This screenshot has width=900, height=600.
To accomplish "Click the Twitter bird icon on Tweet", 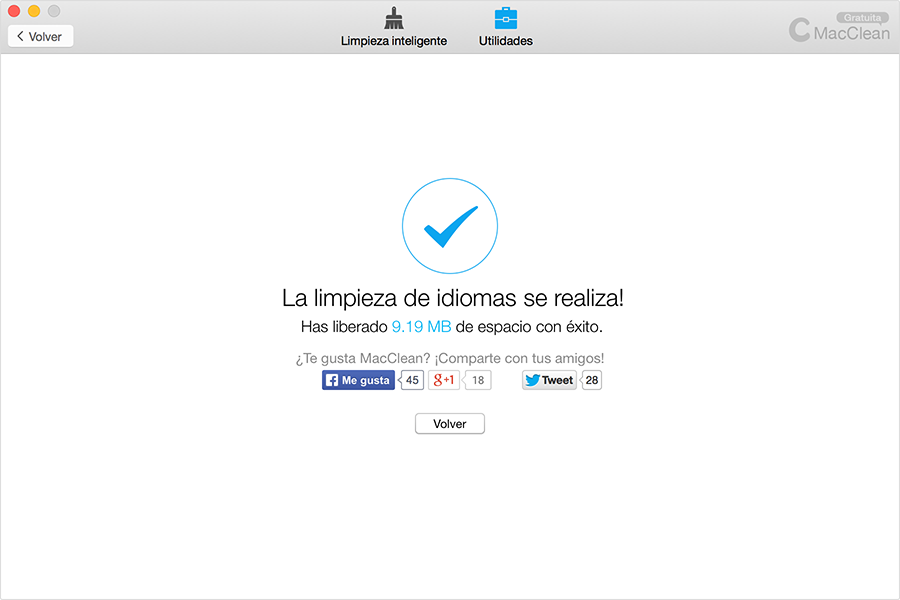I will tap(530, 380).
